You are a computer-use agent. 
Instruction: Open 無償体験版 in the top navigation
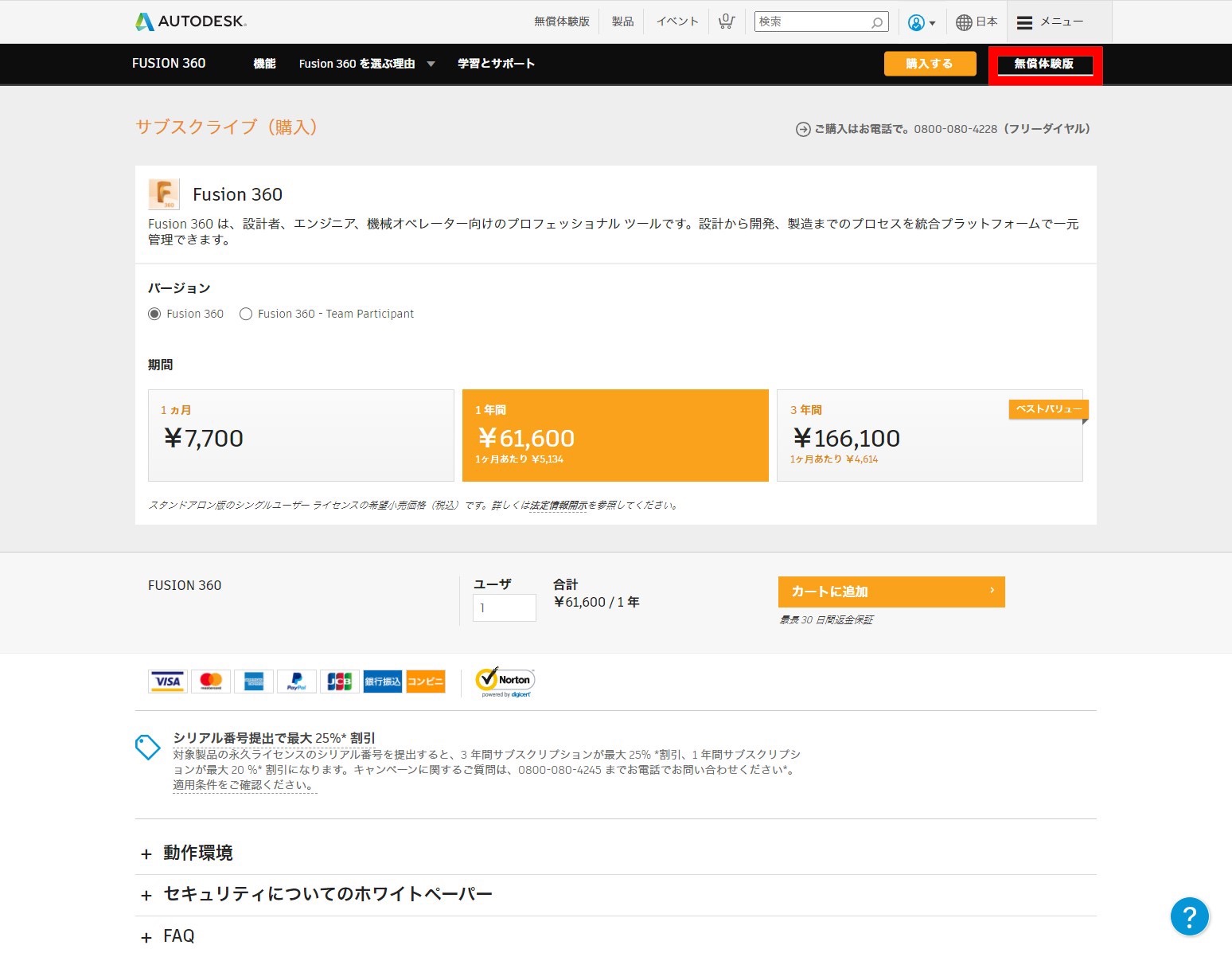click(x=562, y=21)
